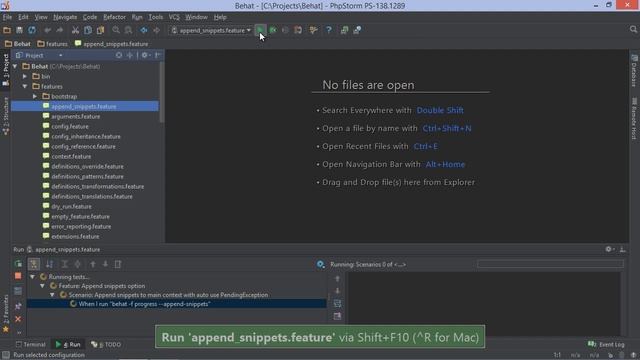Open the append_snippets.feature run configuration dropdown
The image size is (640, 360).
211,30
